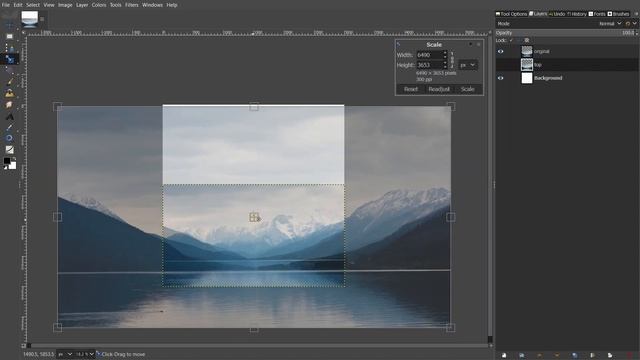Hide the original layer eye icon
Screen dimensions: 640x360
500,51
